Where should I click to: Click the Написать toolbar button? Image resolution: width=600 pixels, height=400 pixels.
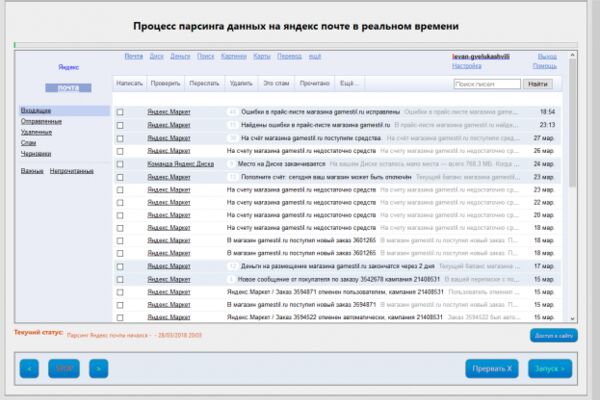point(129,83)
